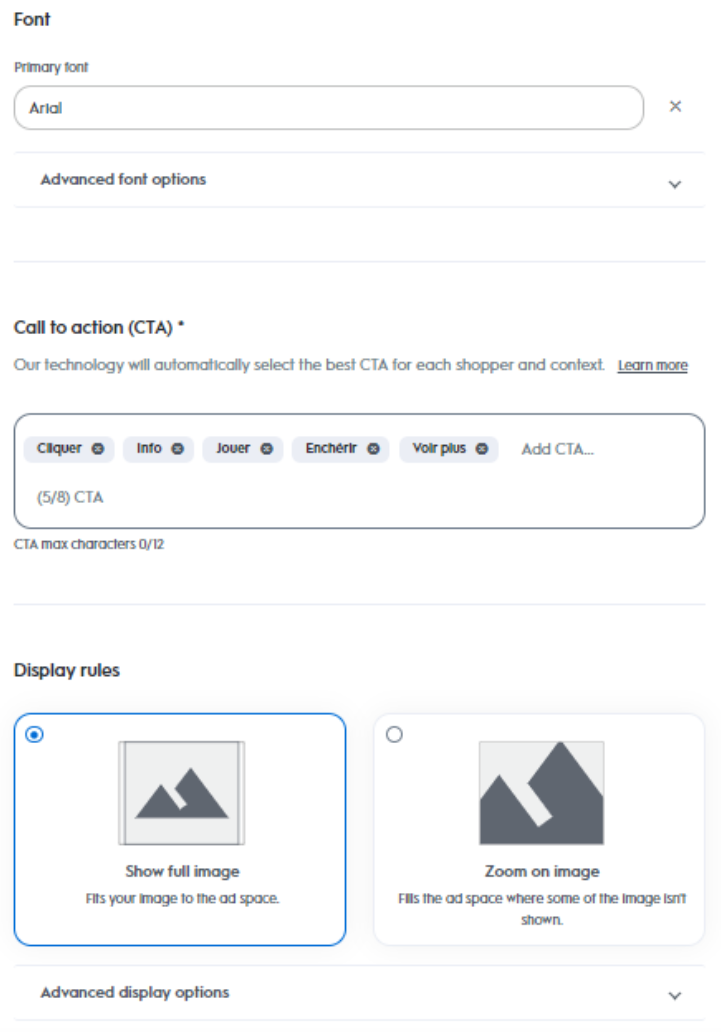This screenshot has width=721, height=1032.
Task: Remove the Info CTA tag
Action: point(177,449)
